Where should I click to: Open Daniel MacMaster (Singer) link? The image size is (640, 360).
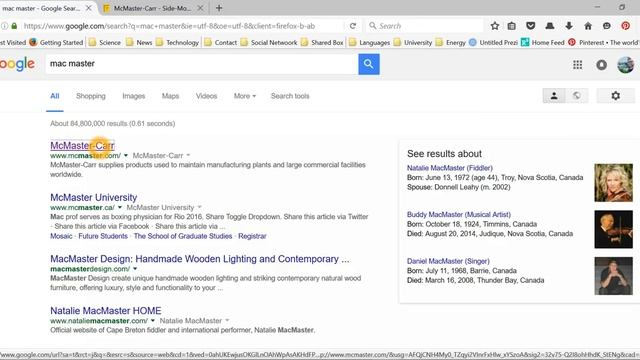click(x=448, y=261)
